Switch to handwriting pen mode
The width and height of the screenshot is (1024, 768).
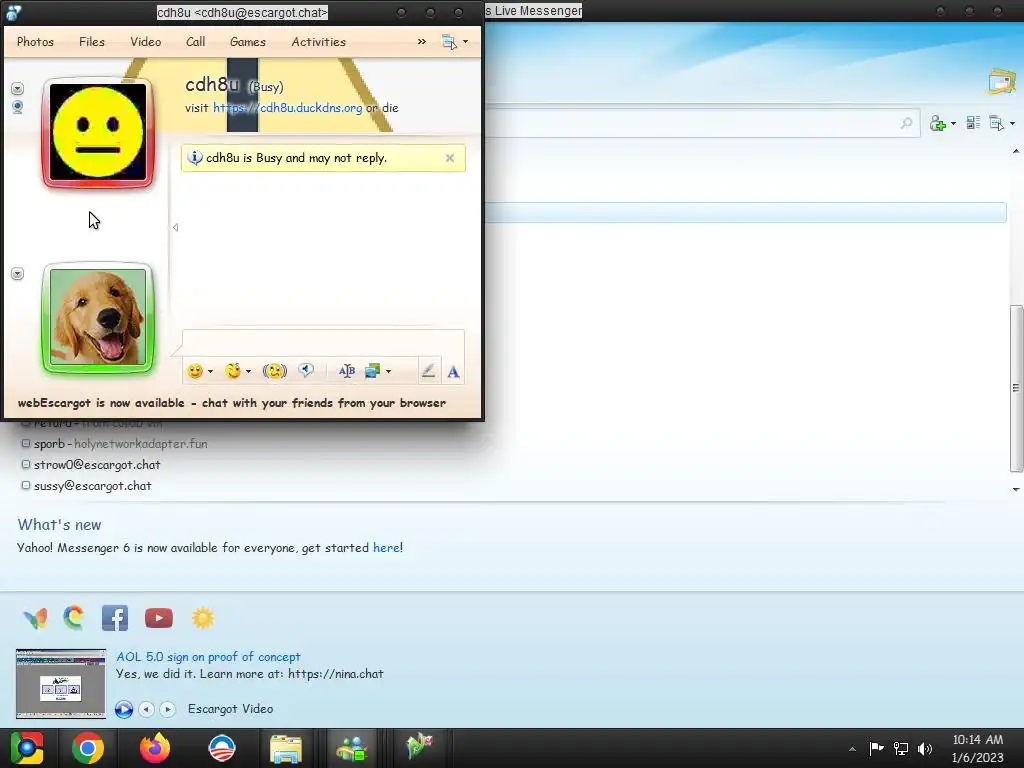click(x=428, y=371)
